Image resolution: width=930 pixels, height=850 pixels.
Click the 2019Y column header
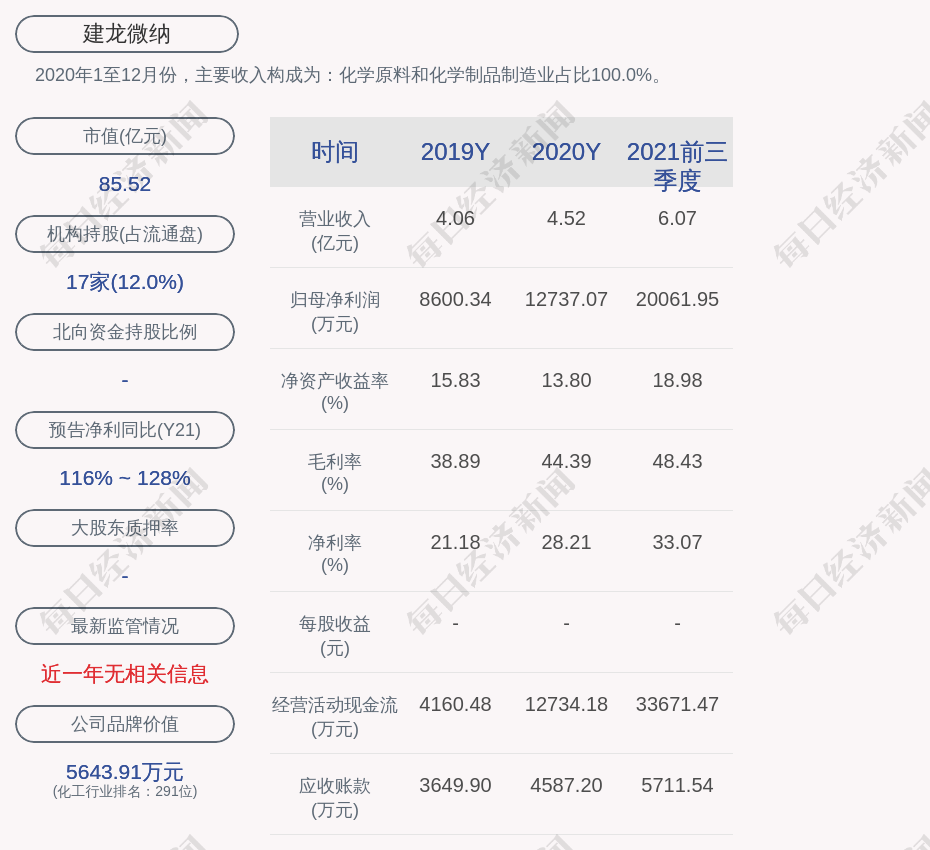[x=456, y=152]
